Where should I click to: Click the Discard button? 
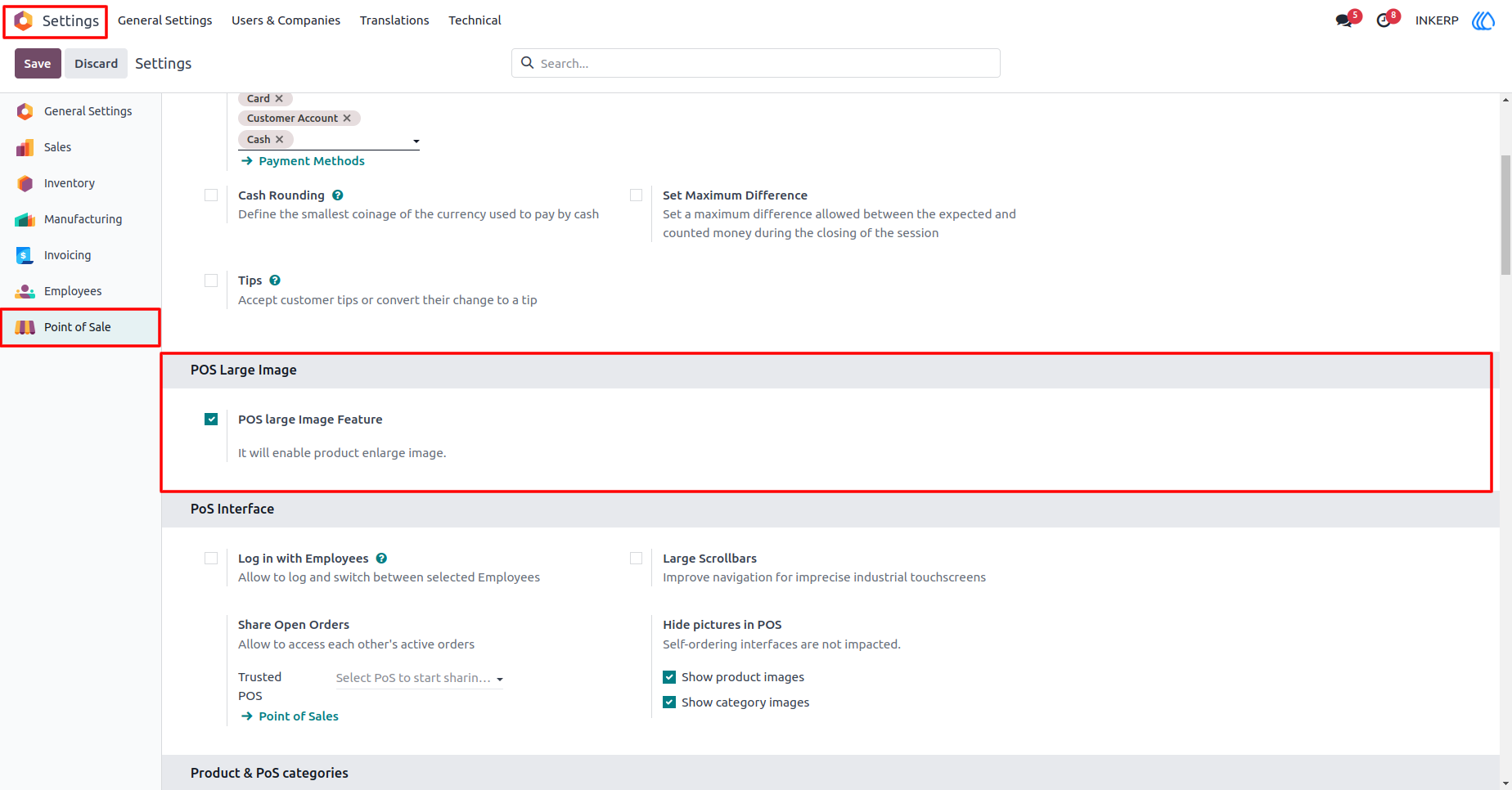96,64
